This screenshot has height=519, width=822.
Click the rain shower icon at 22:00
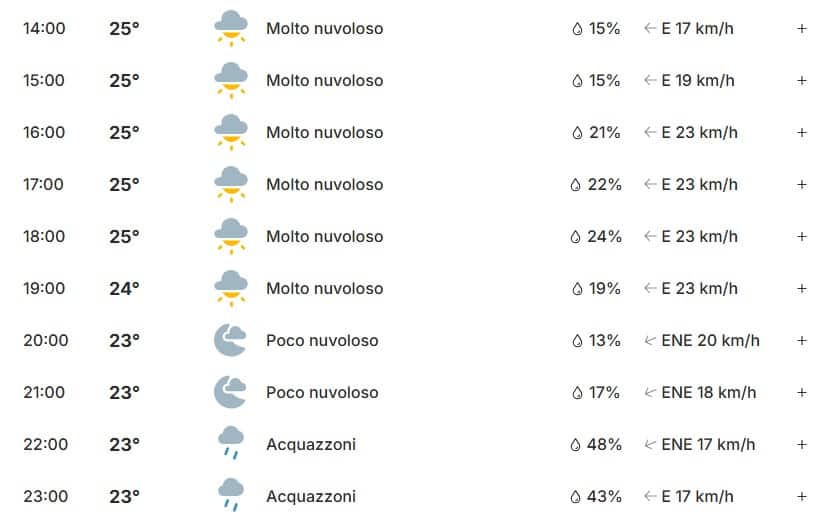[231, 444]
